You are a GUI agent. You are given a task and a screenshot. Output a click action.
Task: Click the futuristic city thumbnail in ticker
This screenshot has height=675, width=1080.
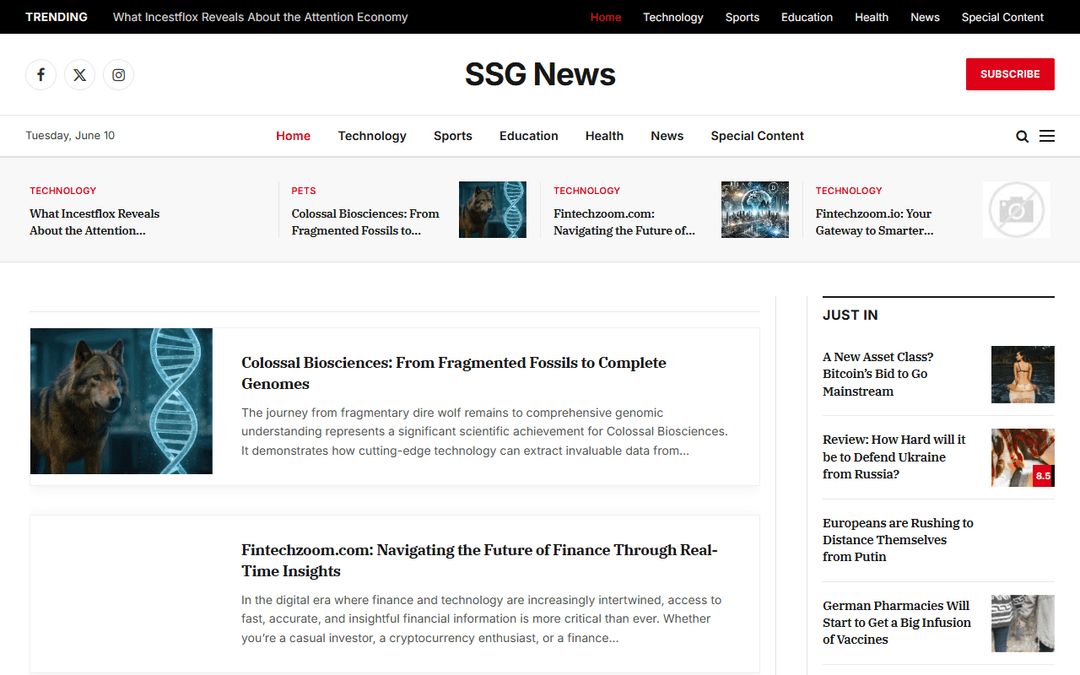coord(755,209)
